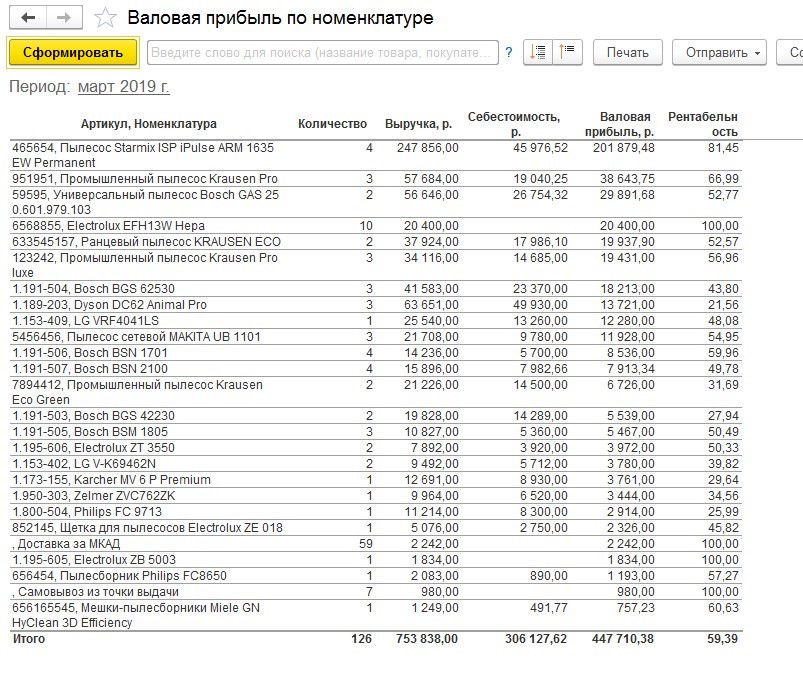Click the back navigation arrow

[x=28, y=18]
